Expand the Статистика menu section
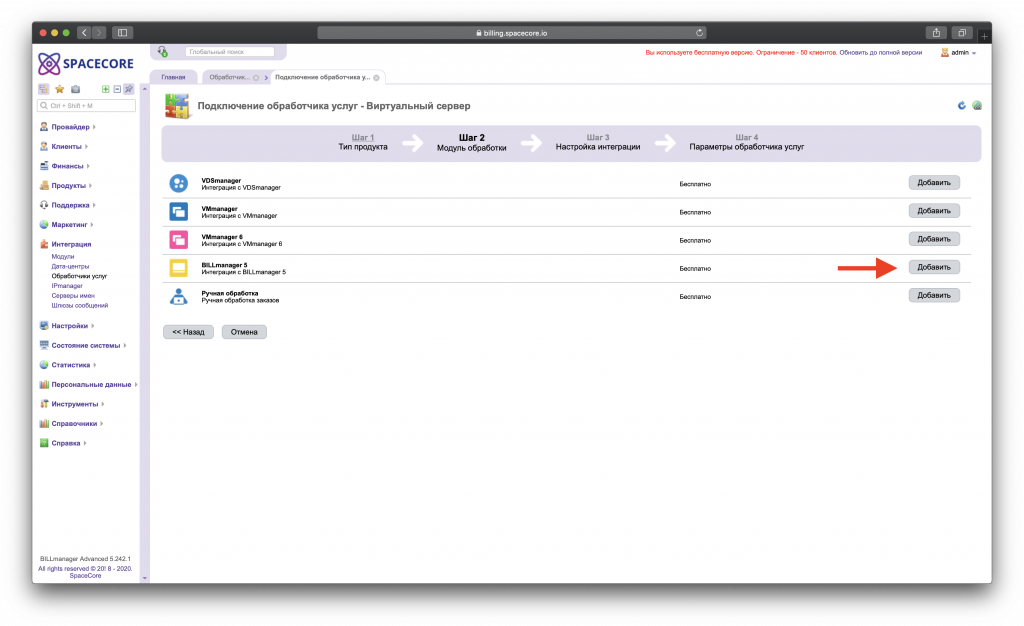The height and width of the screenshot is (626, 1024). [95, 365]
